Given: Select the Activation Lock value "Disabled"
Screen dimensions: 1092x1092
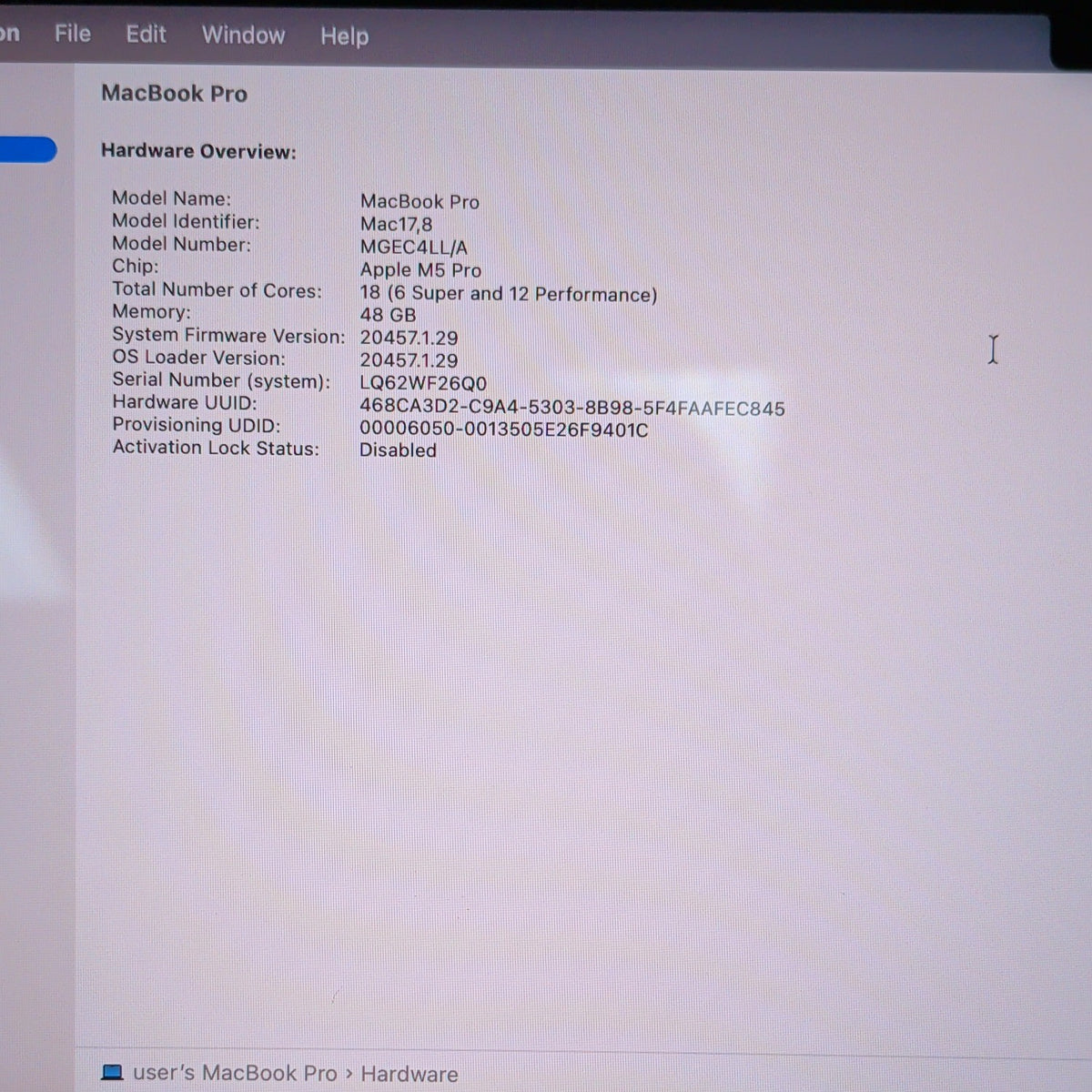Looking at the screenshot, I should tap(398, 450).
